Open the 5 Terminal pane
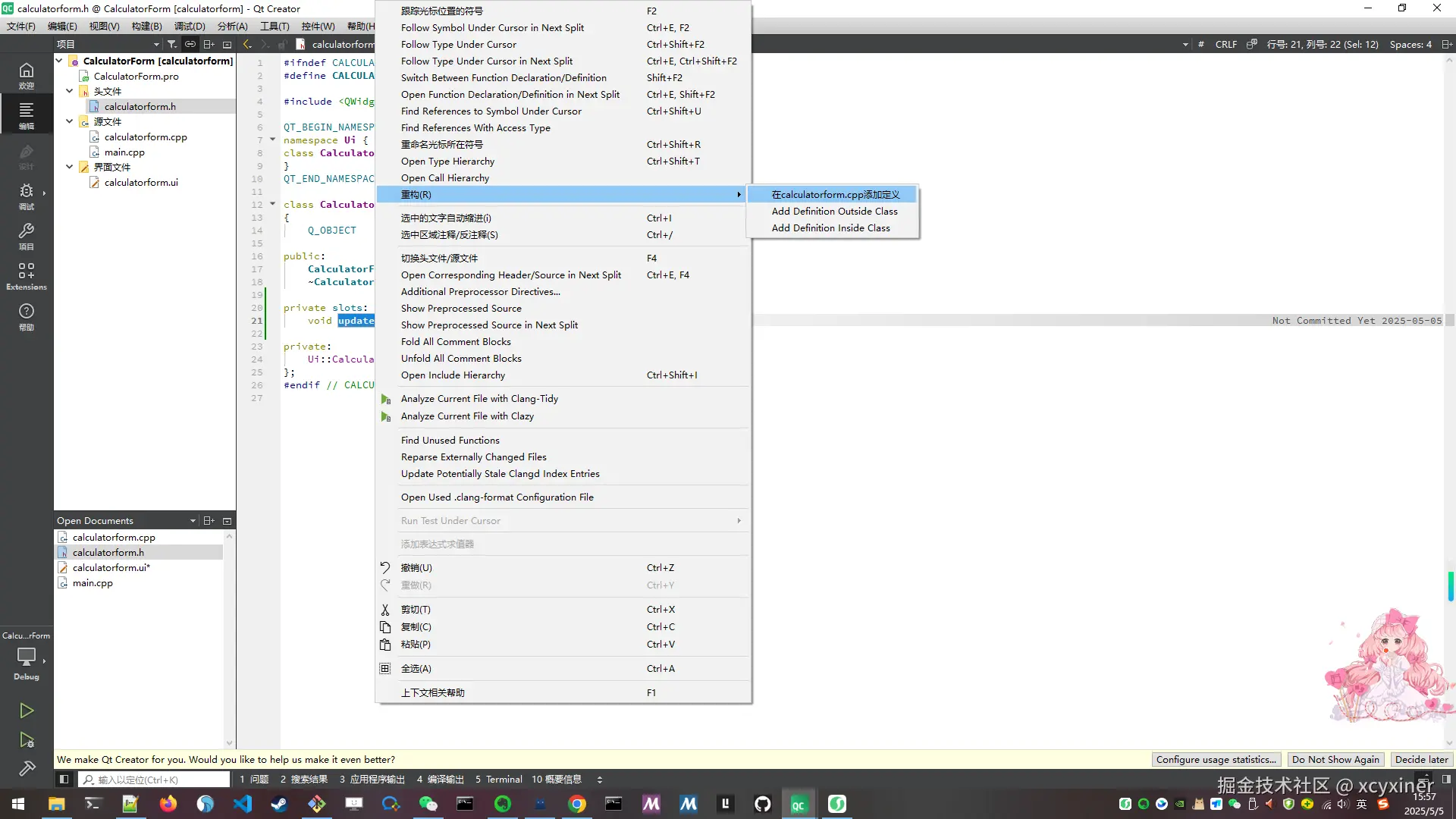This screenshot has height=819, width=1456. (499, 779)
